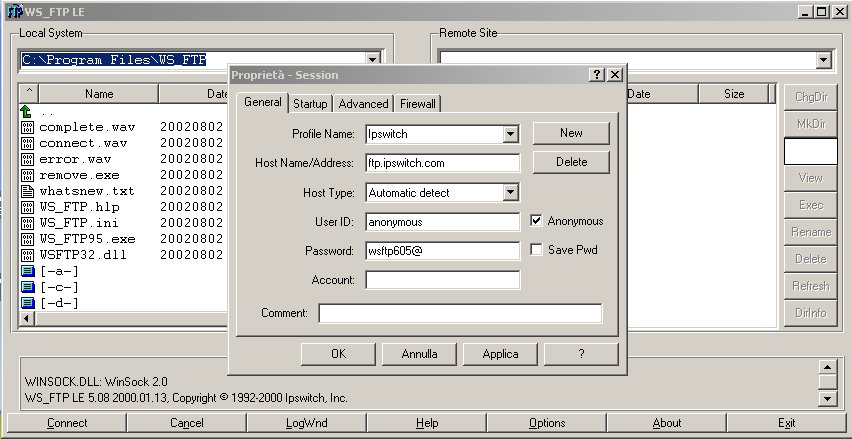Enable the Save Pwd checkbox
The width and height of the screenshot is (852, 439).
click(x=536, y=250)
